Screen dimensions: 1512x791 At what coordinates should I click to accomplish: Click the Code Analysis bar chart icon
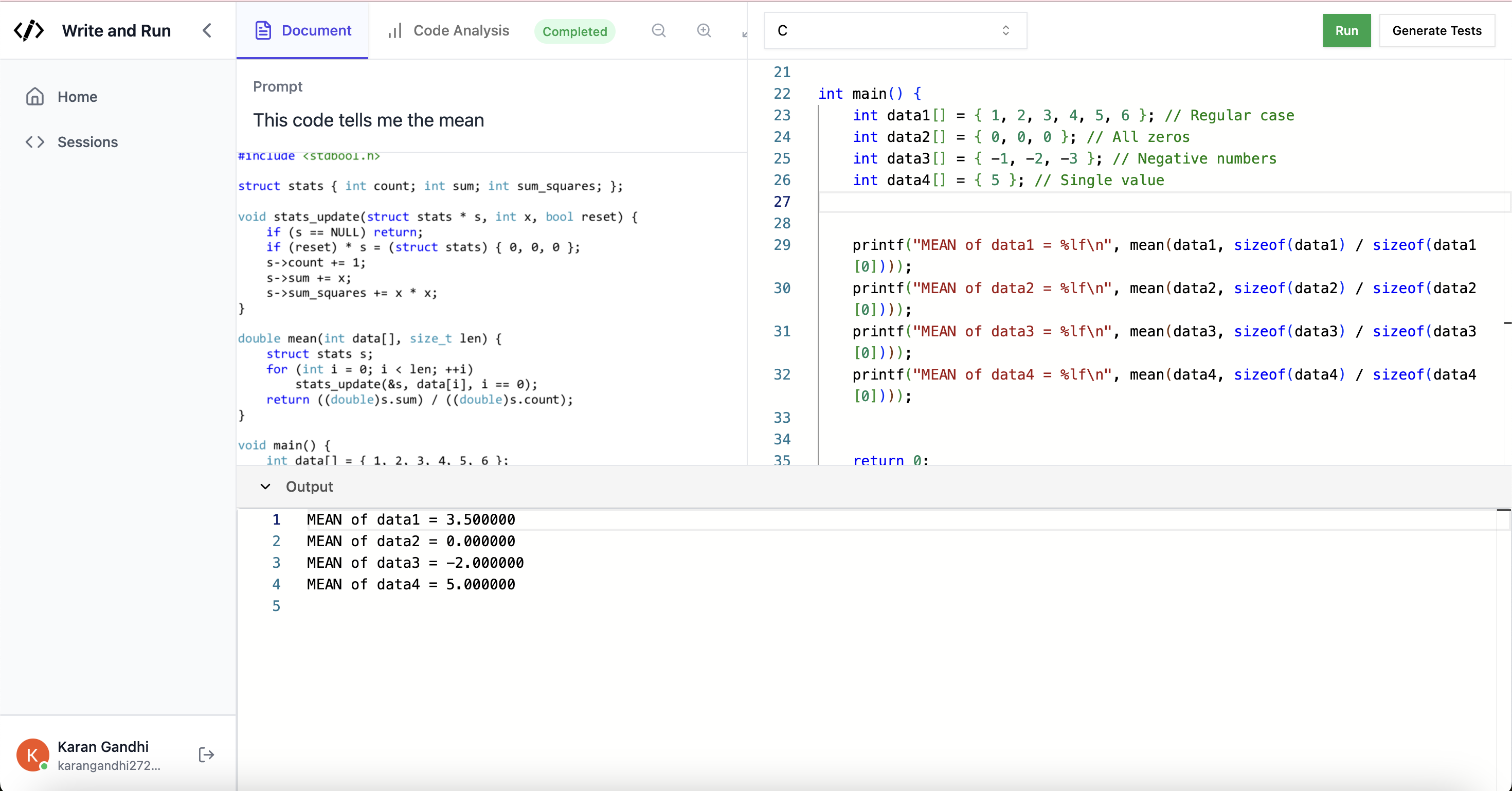point(395,30)
